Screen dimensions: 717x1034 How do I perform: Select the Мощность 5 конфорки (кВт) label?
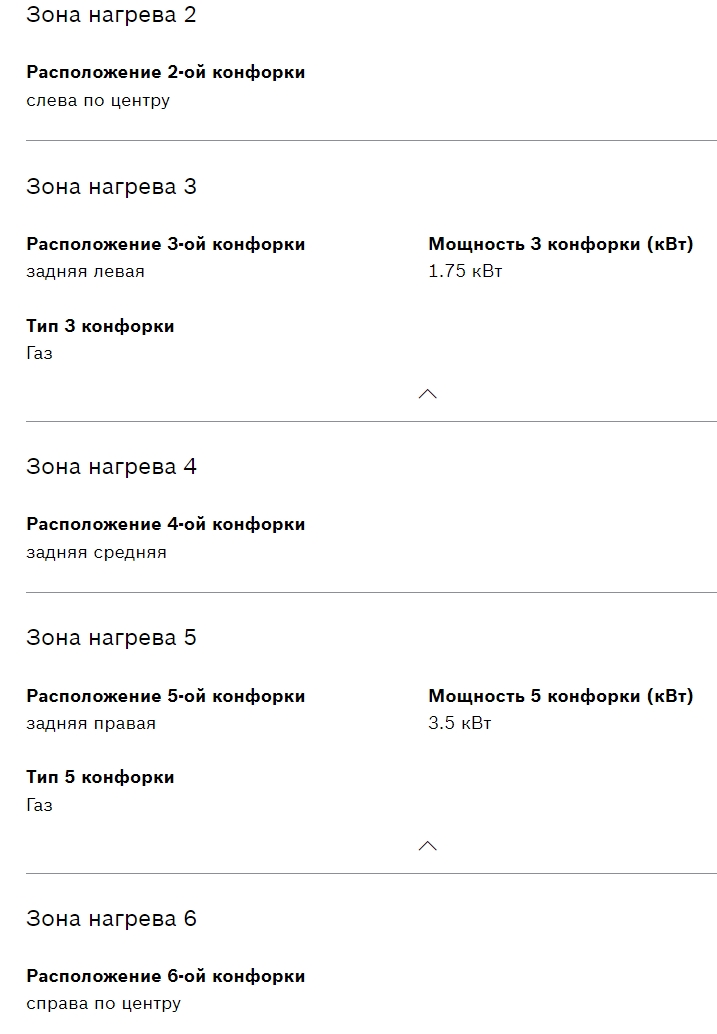(560, 696)
